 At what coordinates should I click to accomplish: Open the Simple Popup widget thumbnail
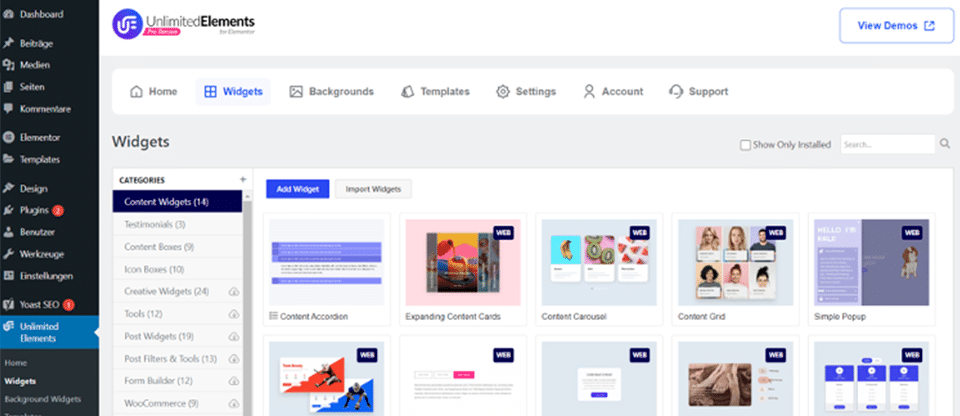[x=871, y=262]
